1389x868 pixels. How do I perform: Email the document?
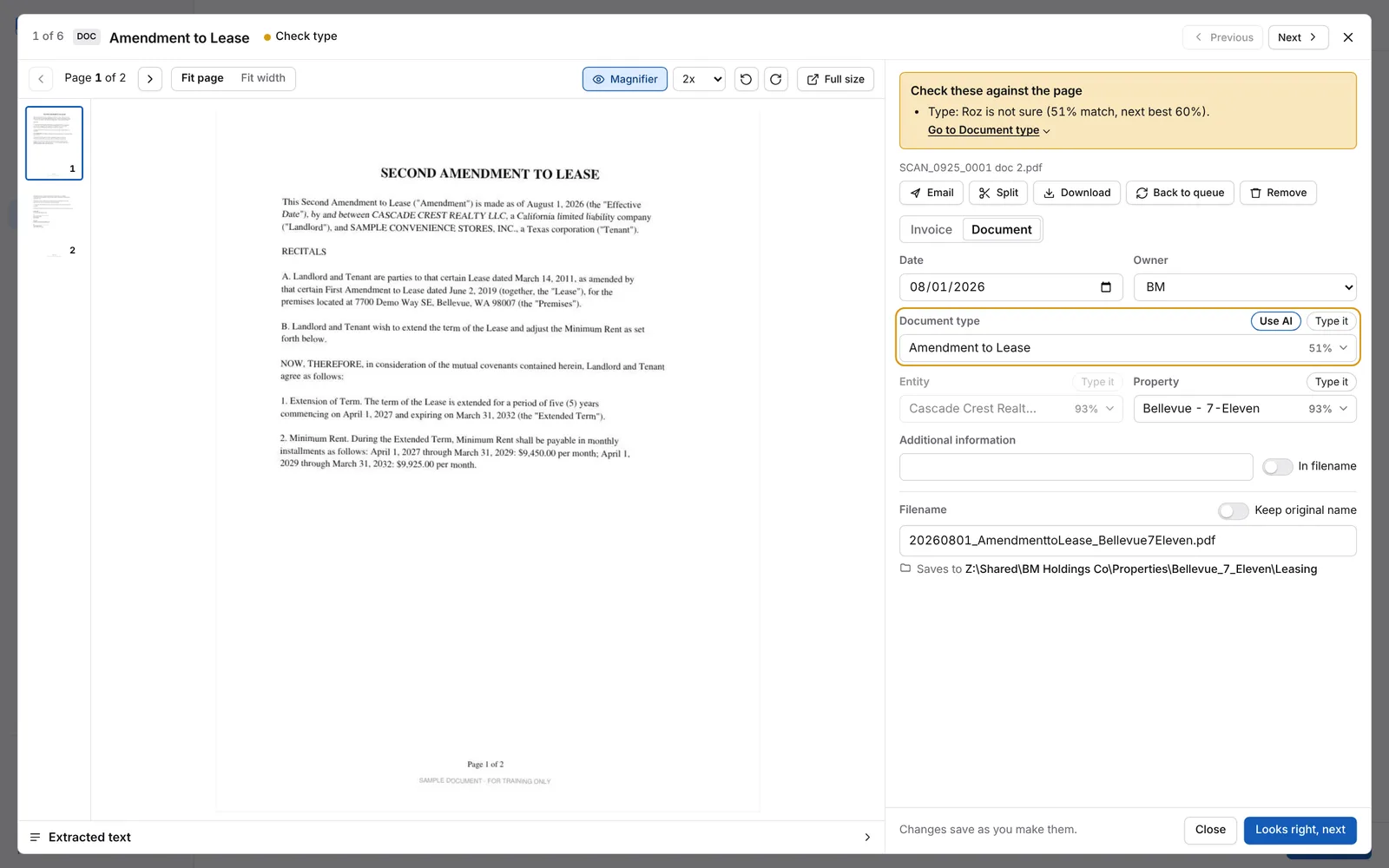click(931, 193)
